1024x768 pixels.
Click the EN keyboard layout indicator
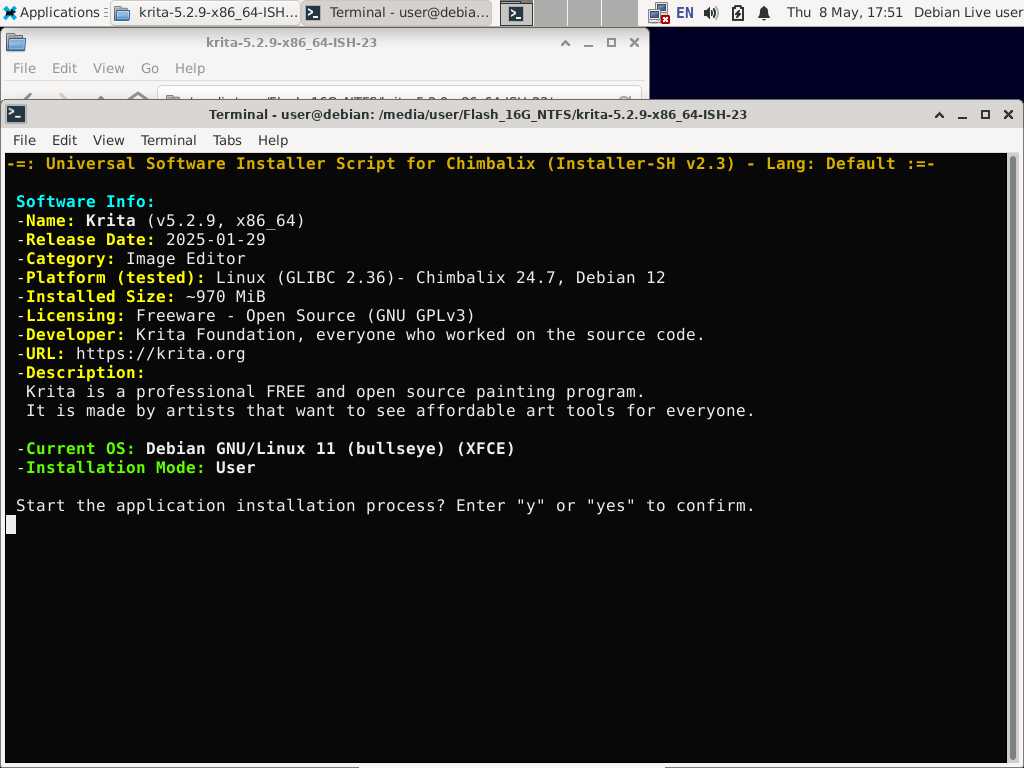click(684, 13)
